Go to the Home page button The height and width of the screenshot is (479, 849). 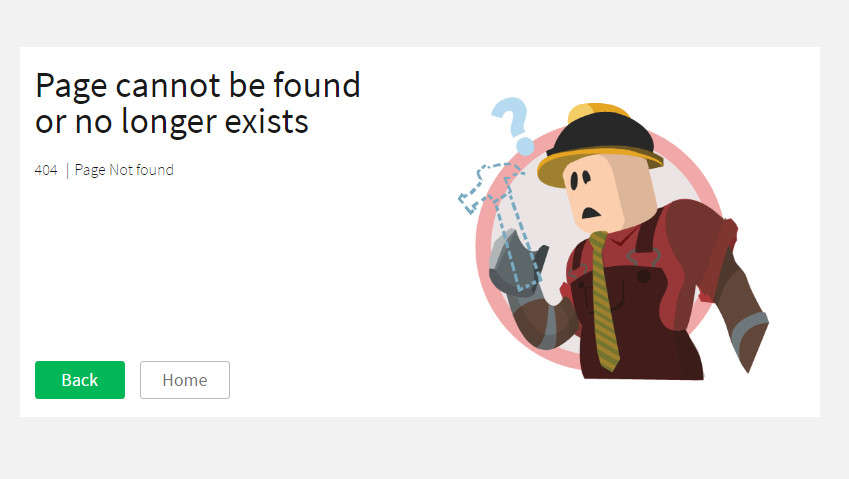click(185, 380)
